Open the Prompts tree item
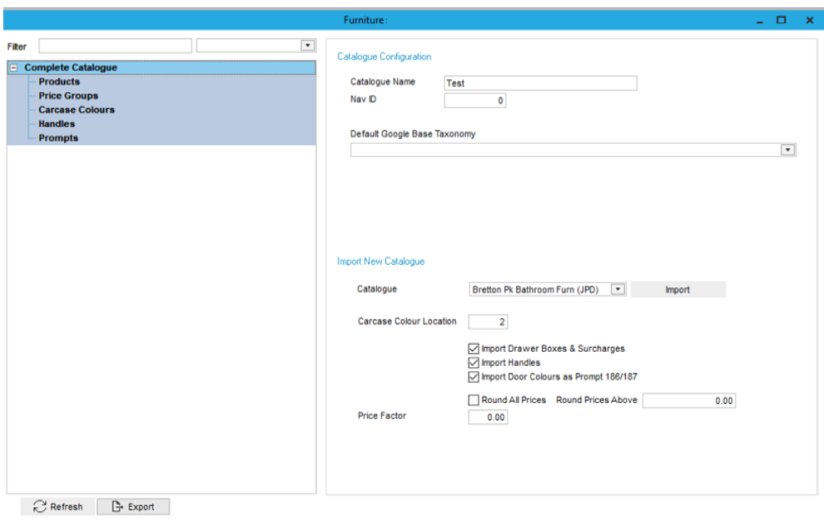Screen dimensions: 824x526 [58, 138]
